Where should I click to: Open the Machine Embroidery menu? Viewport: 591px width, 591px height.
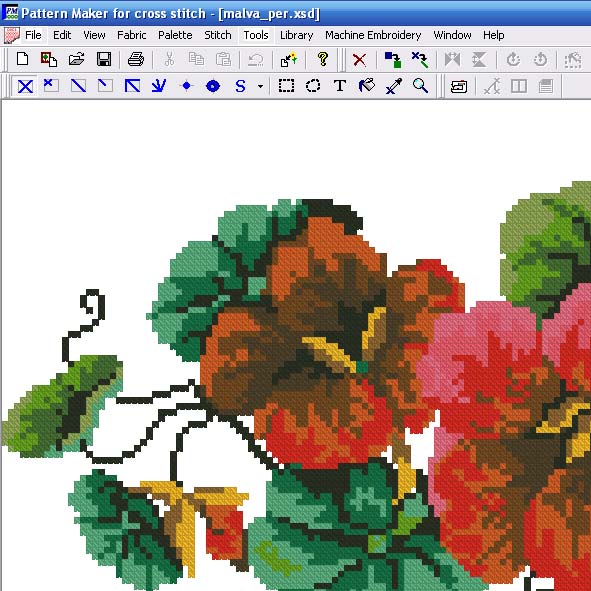point(373,35)
